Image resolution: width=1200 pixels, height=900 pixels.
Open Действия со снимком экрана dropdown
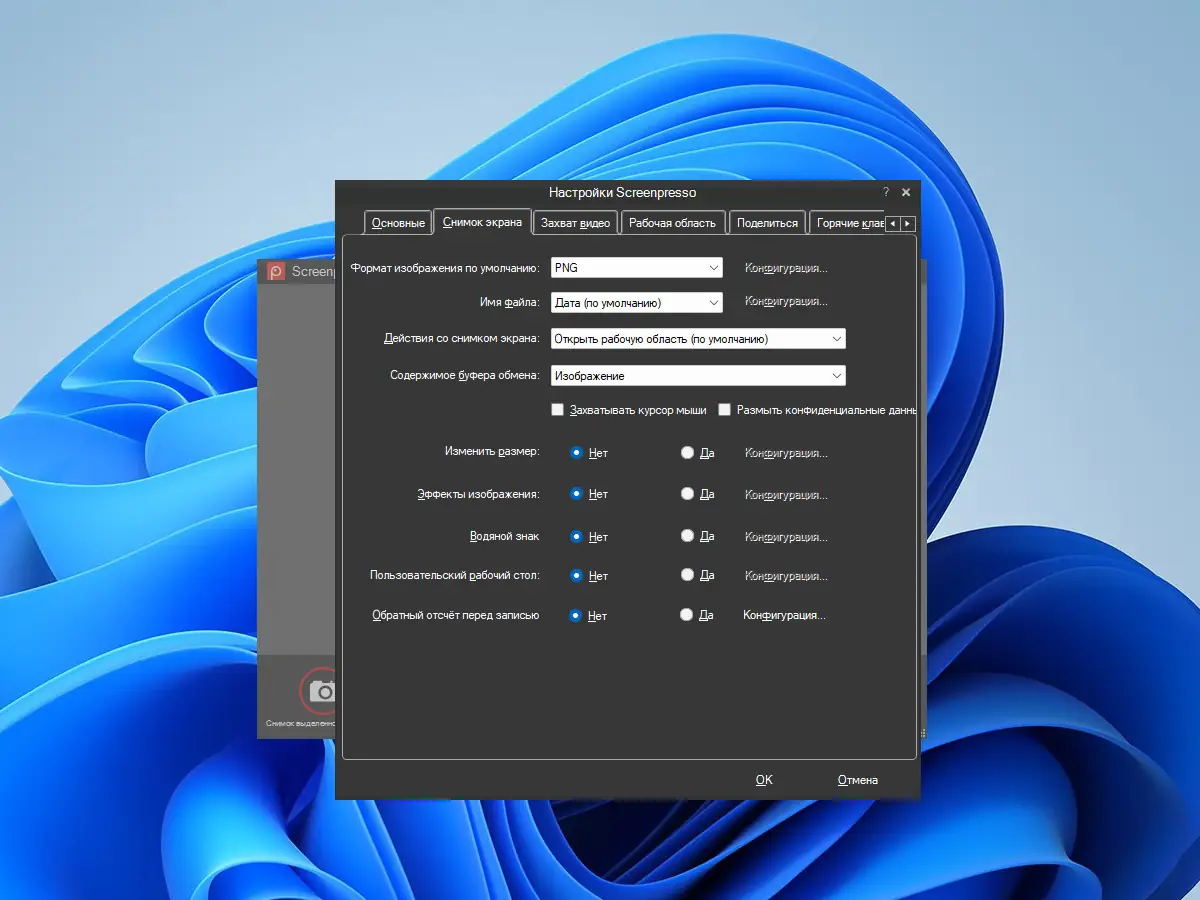point(698,339)
